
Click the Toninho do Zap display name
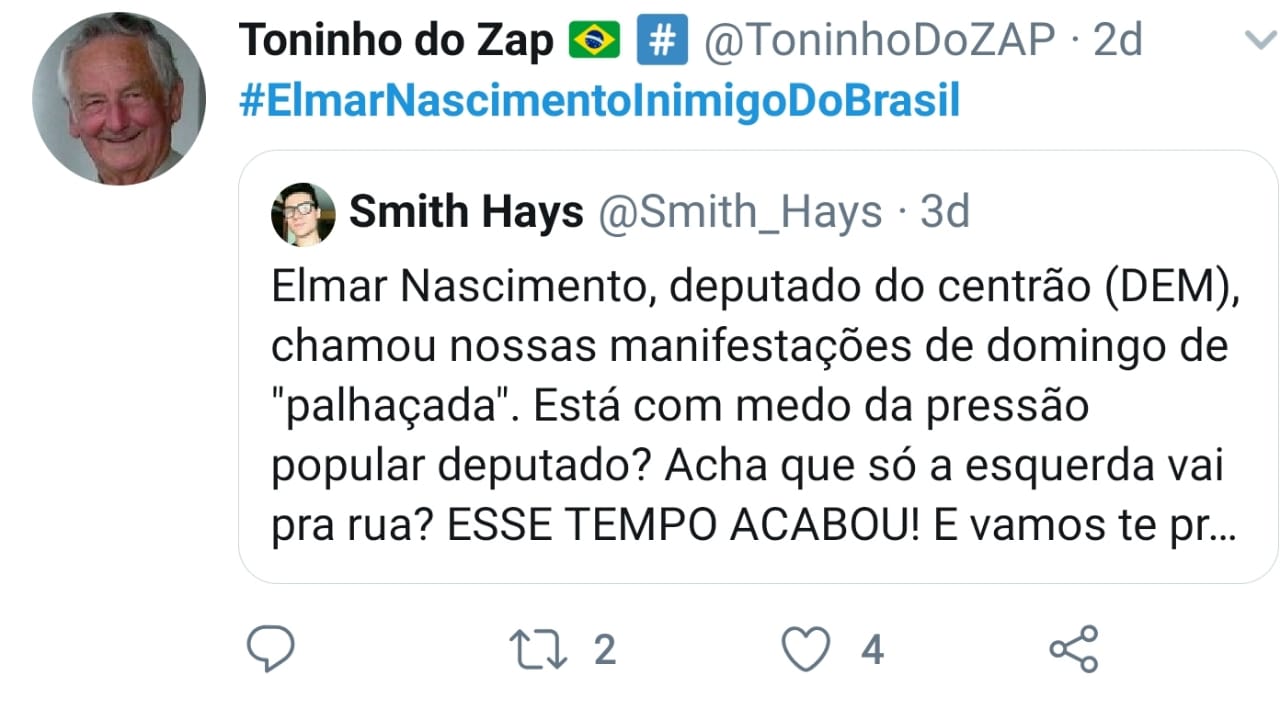pos(396,41)
